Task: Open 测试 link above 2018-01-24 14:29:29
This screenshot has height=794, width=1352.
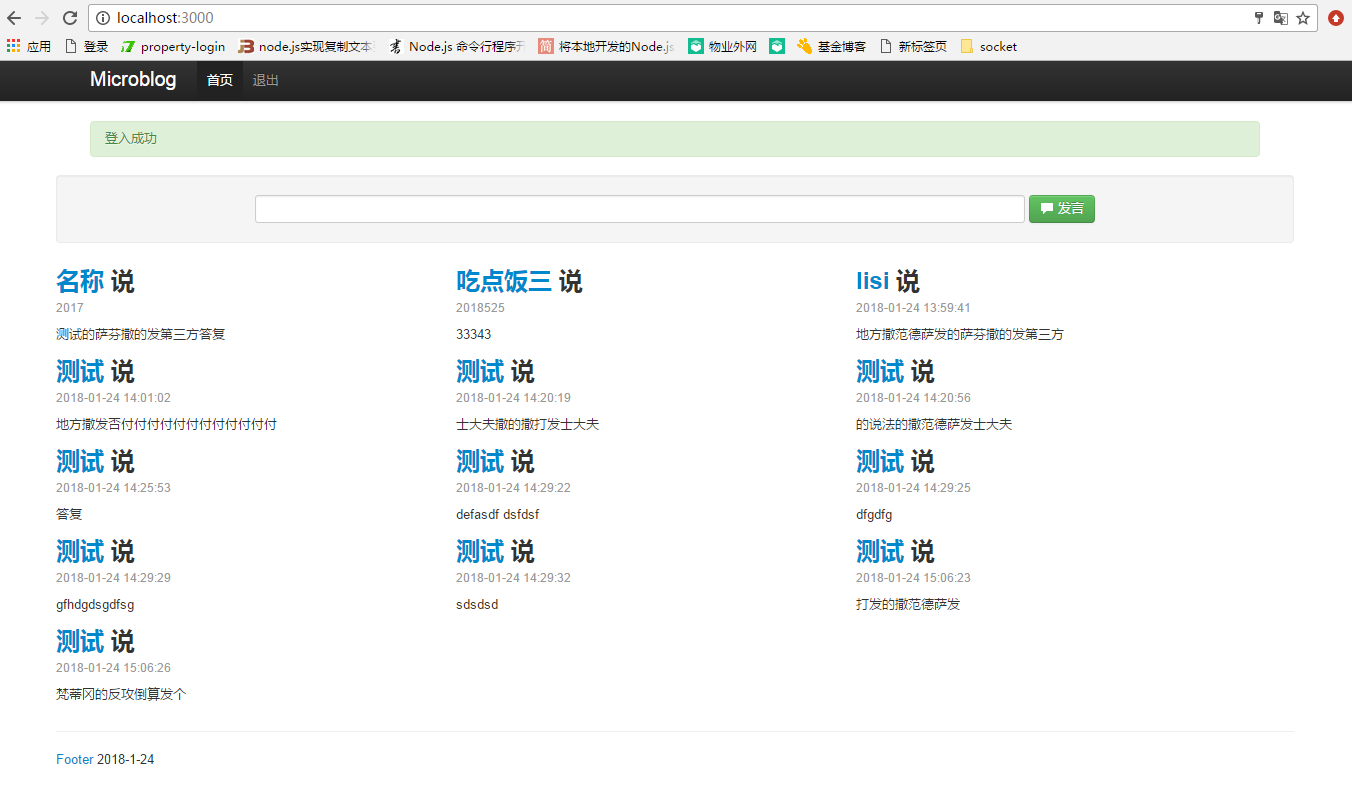Action: pos(80,552)
